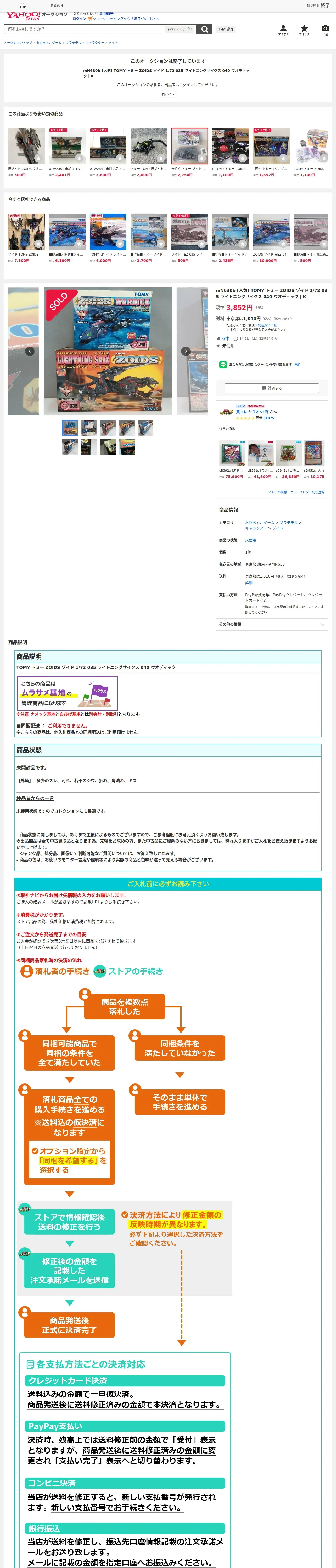Click the プラモデル breadcrumb
The image size is (336, 1568).
point(73,43)
